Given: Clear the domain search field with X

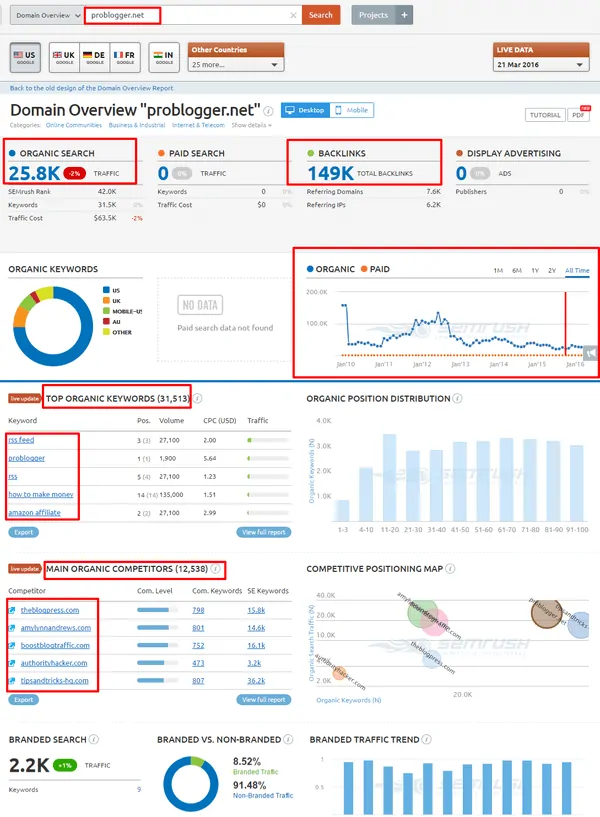Looking at the screenshot, I should pos(293,15).
